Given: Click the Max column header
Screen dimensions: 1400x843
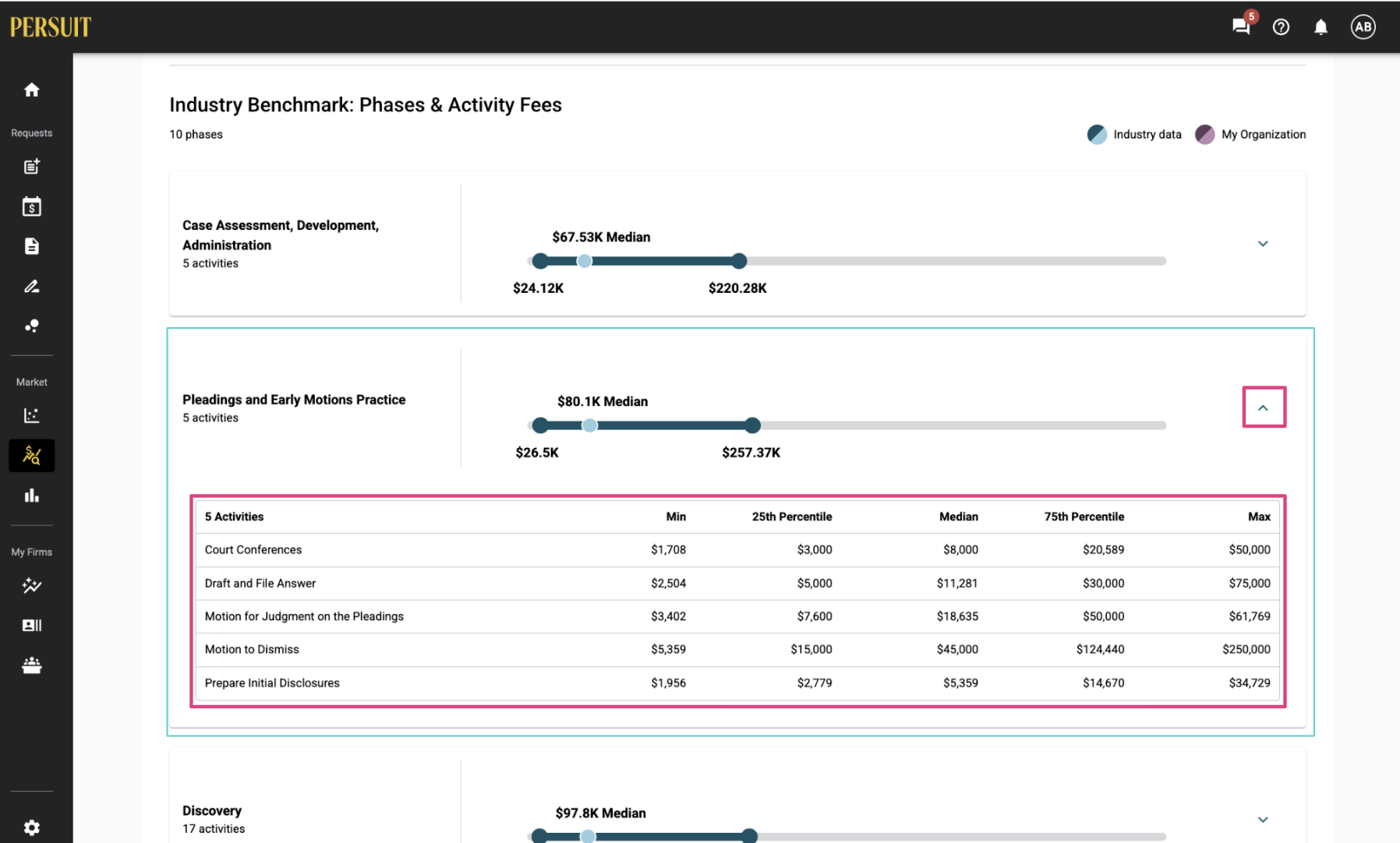Looking at the screenshot, I should pyautogui.click(x=1259, y=517).
